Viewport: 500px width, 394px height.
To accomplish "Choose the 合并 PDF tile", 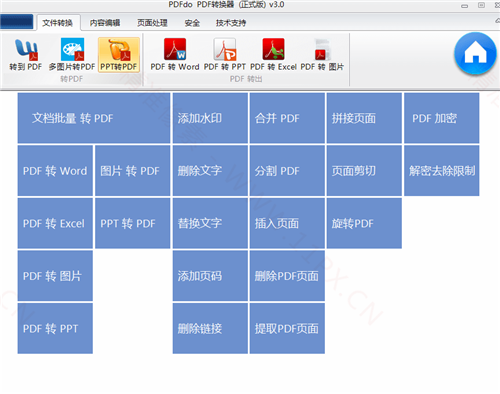I will point(287,118).
